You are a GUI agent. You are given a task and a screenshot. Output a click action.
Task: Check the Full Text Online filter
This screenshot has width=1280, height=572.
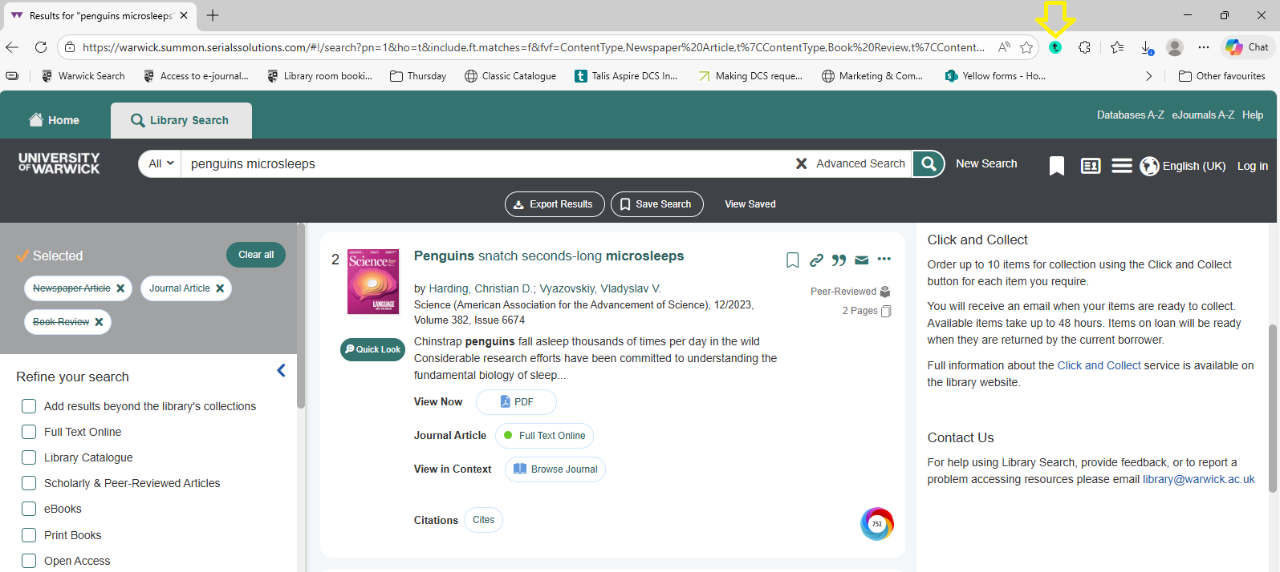coord(29,432)
